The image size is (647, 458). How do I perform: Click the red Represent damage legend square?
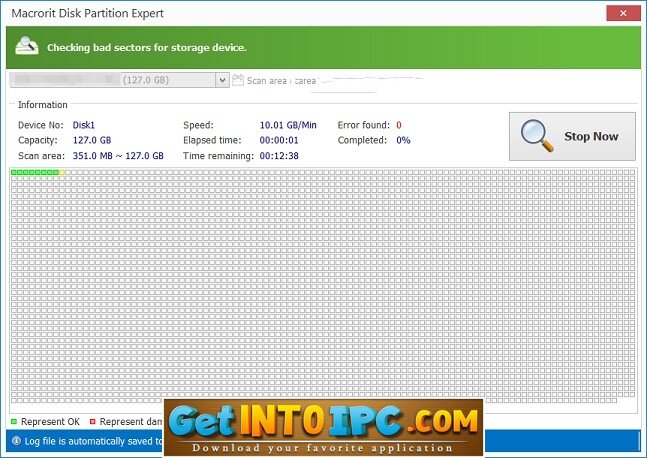[x=92, y=422]
